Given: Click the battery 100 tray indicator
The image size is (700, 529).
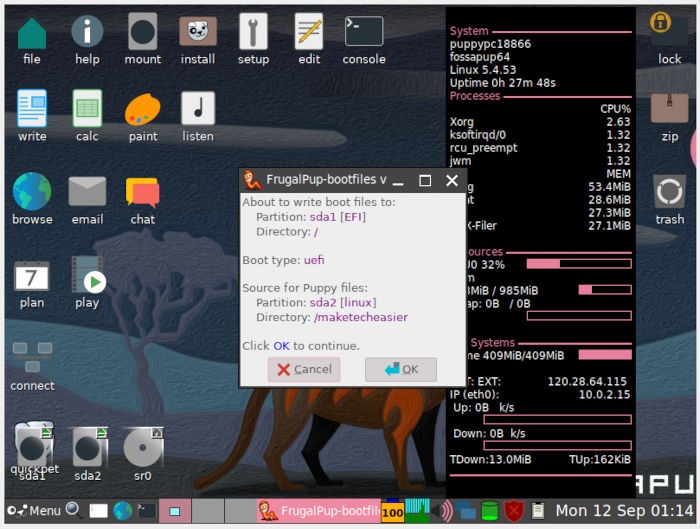Looking at the screenshot, I should [392, 511].
